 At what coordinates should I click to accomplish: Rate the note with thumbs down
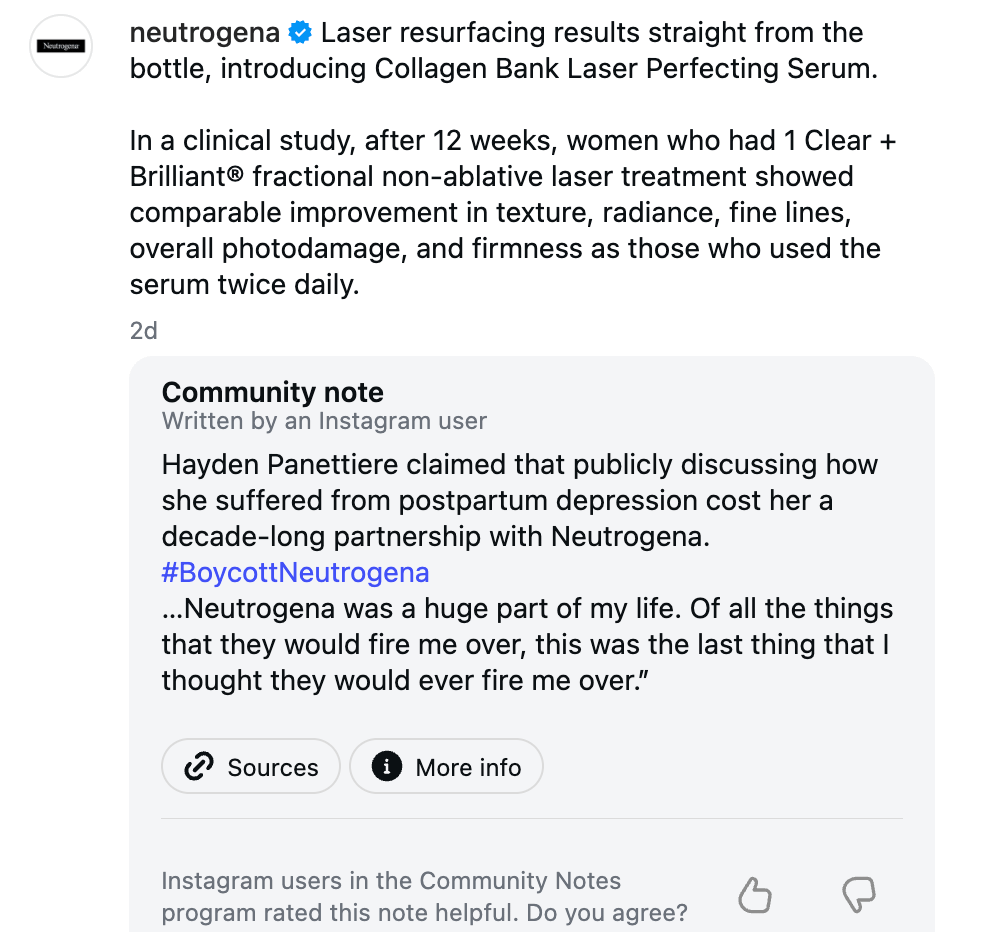click(x=859, y=895)
